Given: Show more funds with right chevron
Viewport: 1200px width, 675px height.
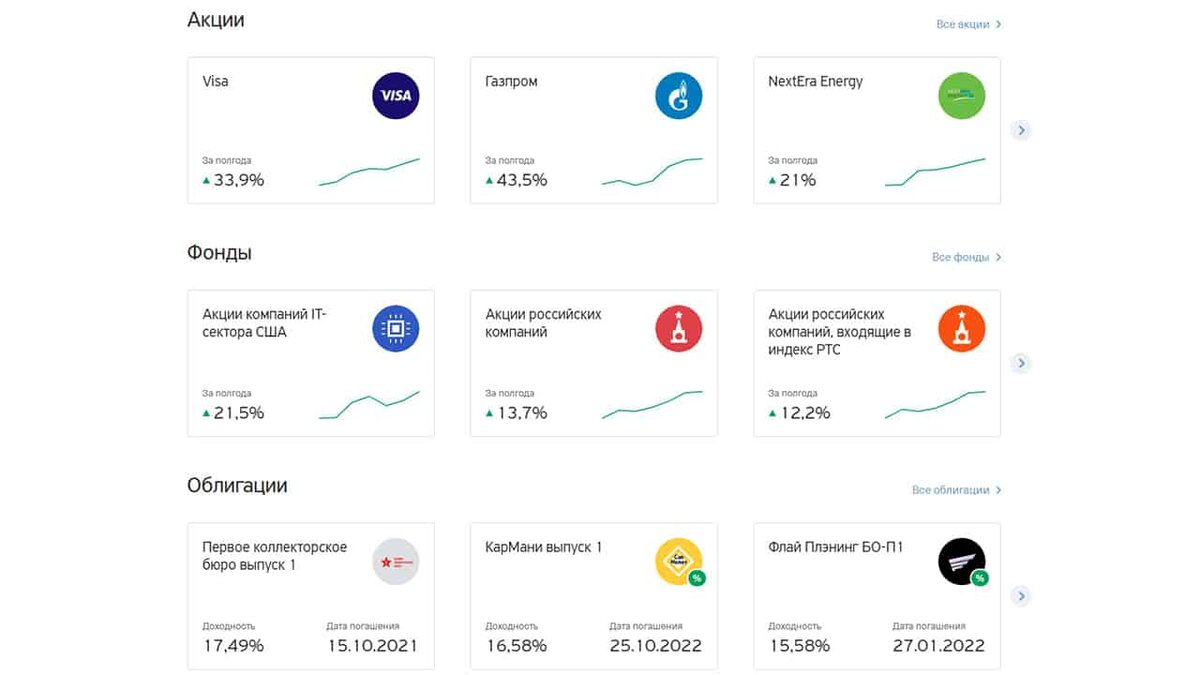Looking at the screenshot, I should [x=1020, y=363].
